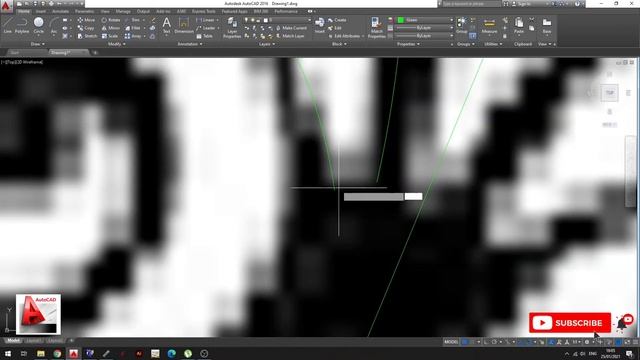Viewport: 640px width, 360px height.
Task: Click the Copy tool in Modify panel
Action: tap(86, 28)
